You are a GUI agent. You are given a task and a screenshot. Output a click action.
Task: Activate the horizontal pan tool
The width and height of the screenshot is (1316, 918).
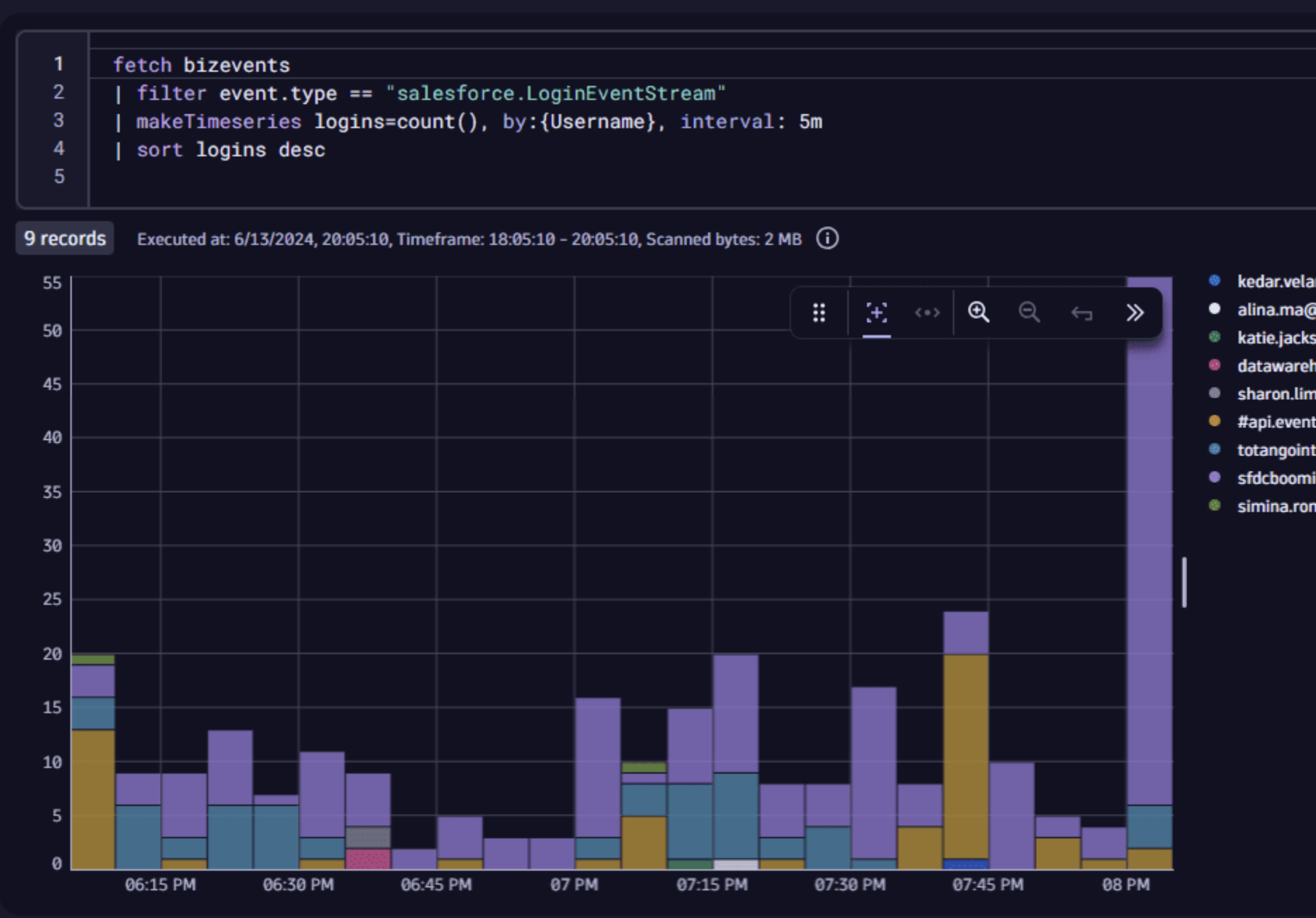[x=927, y=313]
